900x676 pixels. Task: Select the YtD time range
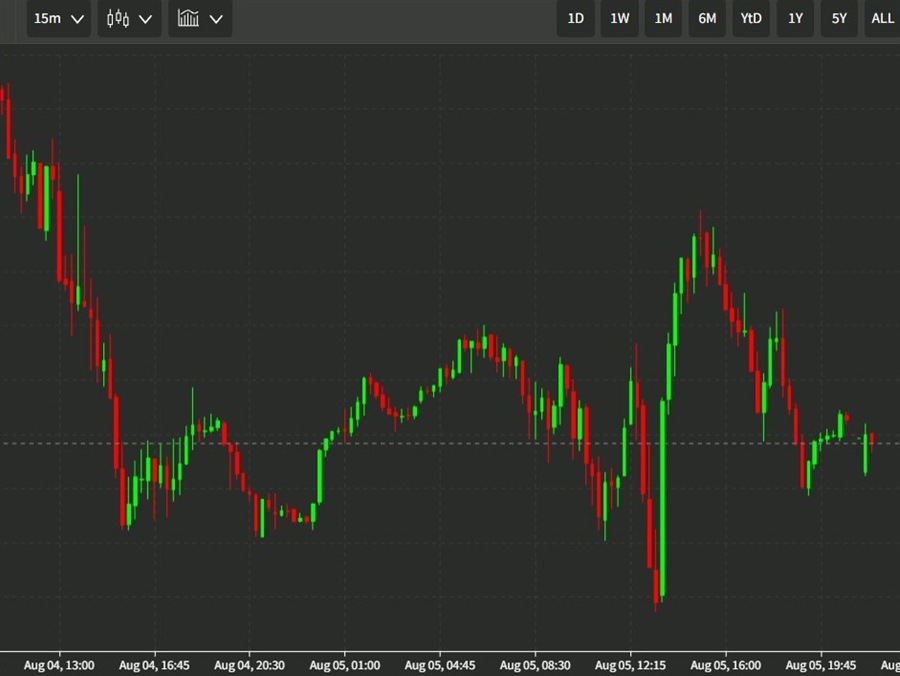(751, 19)
